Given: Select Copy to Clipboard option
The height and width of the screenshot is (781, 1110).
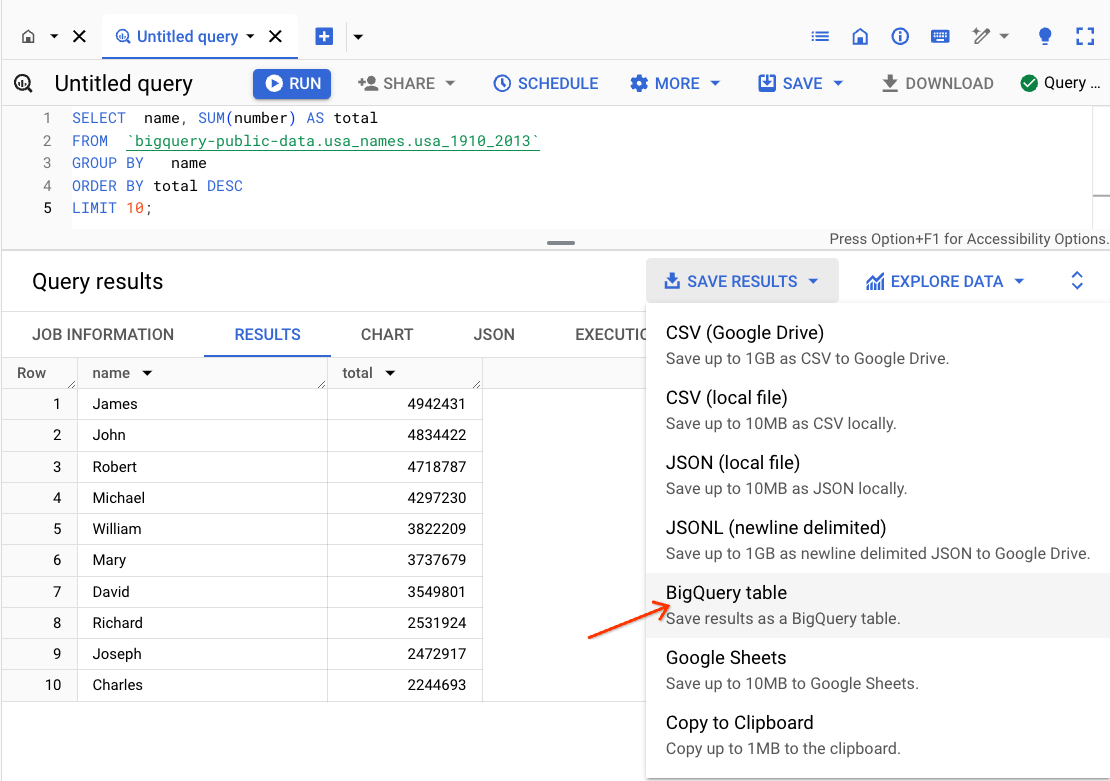Looking at the screenshot, I should click(x=739, y=722).
